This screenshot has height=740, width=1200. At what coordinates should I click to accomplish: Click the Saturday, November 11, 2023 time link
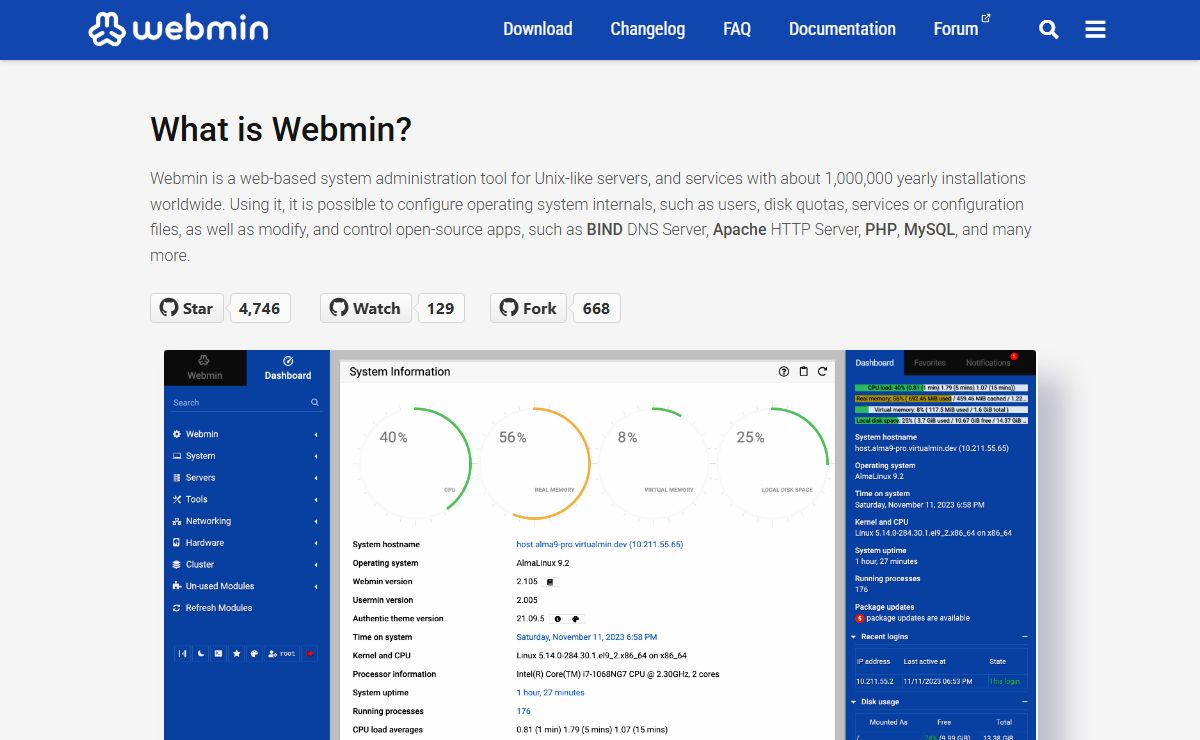pyautogui.click(x=587, y=637)
